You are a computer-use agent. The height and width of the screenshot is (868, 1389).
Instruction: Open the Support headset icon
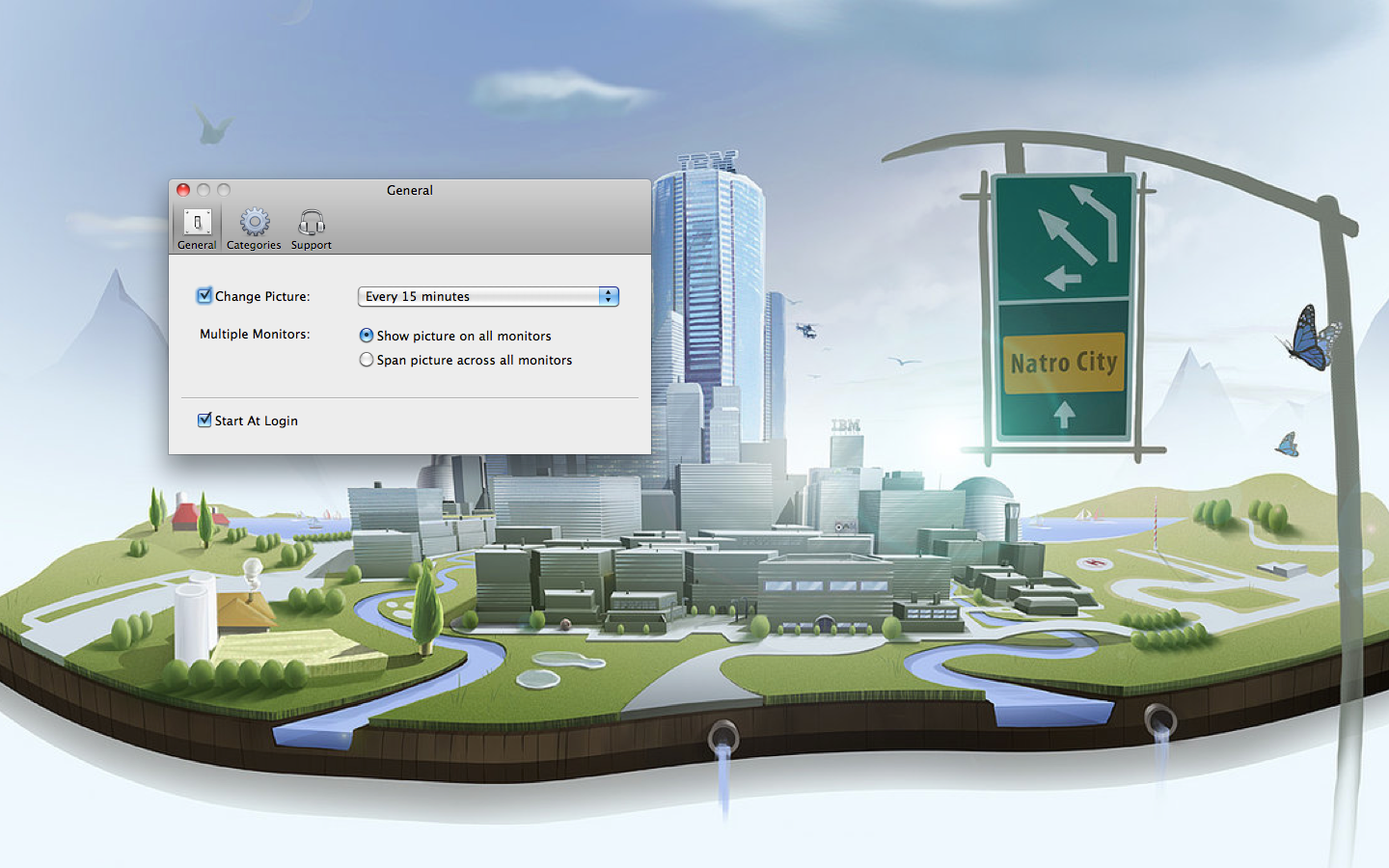(311, 229)
